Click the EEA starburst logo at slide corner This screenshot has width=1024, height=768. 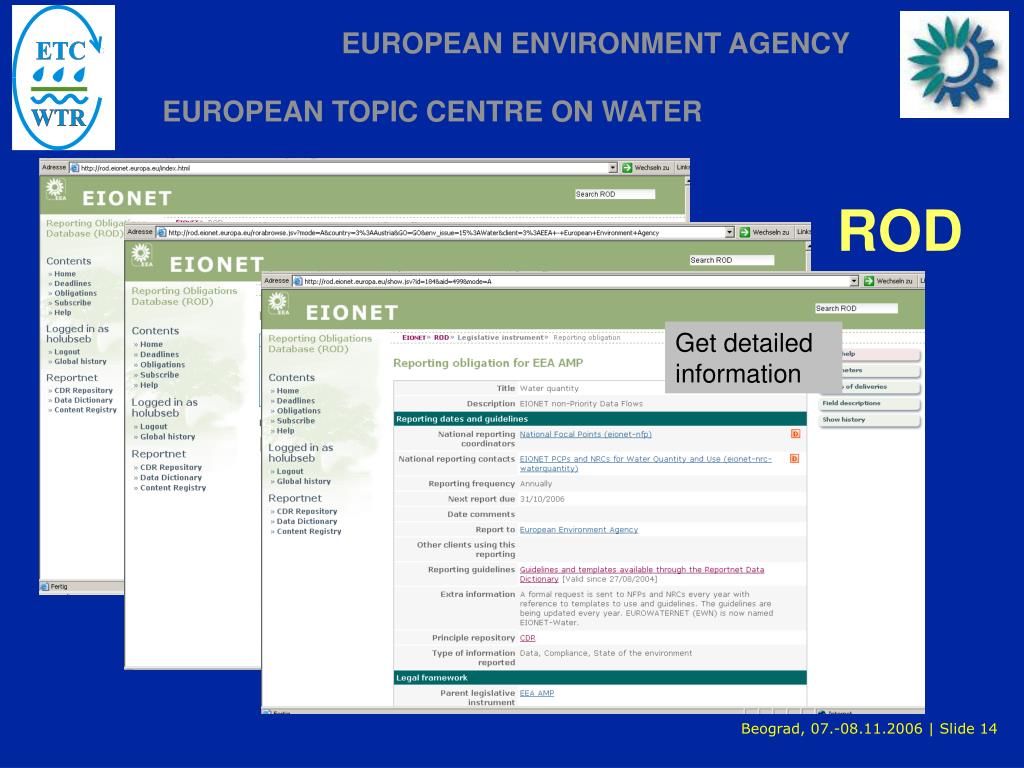954,64
